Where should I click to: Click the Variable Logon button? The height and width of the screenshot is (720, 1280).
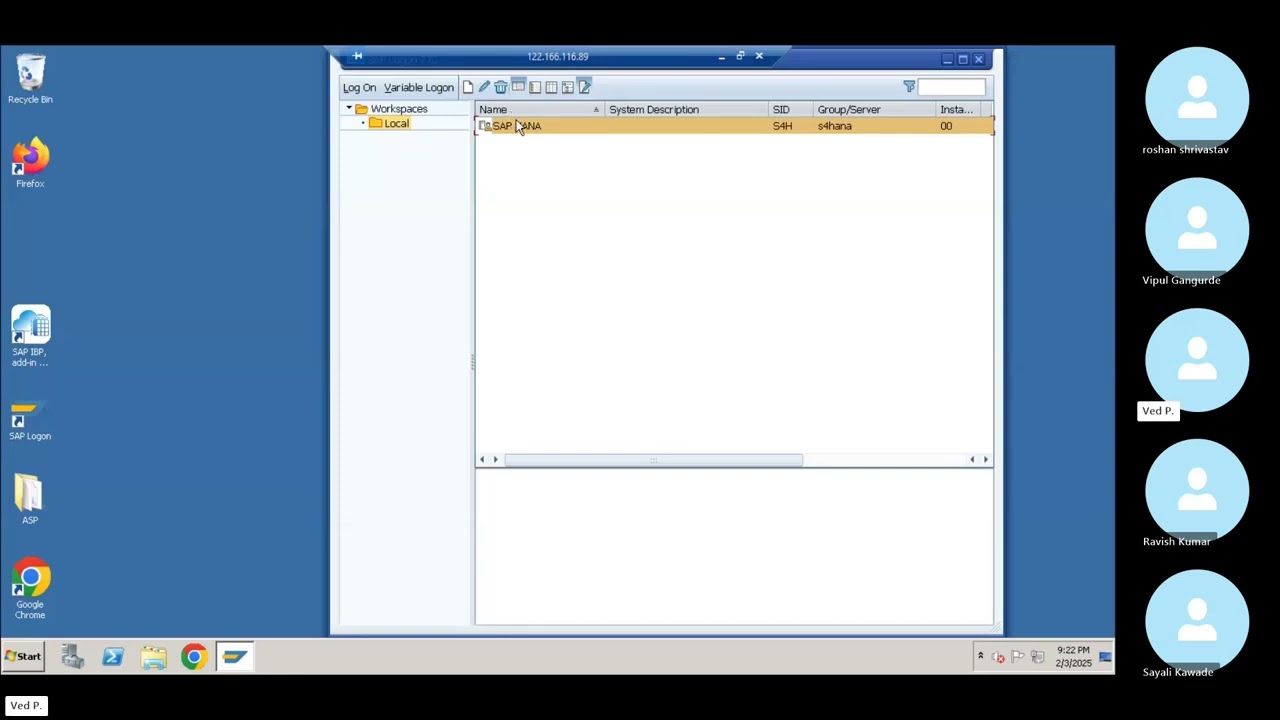pos(419,88)
